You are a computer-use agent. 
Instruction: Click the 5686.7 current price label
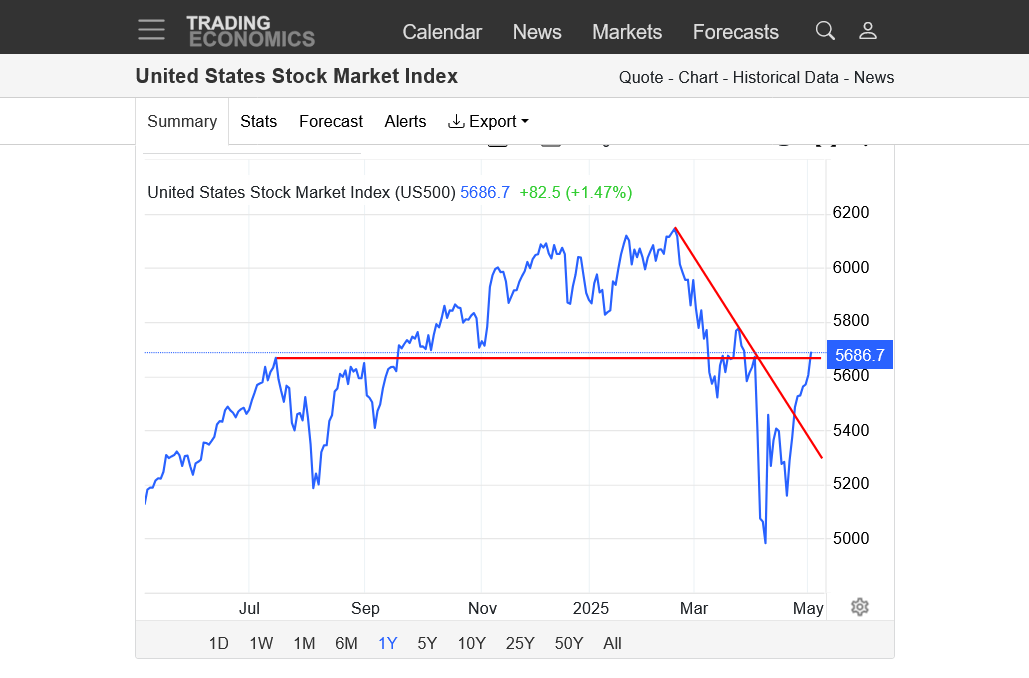point(860,355)
